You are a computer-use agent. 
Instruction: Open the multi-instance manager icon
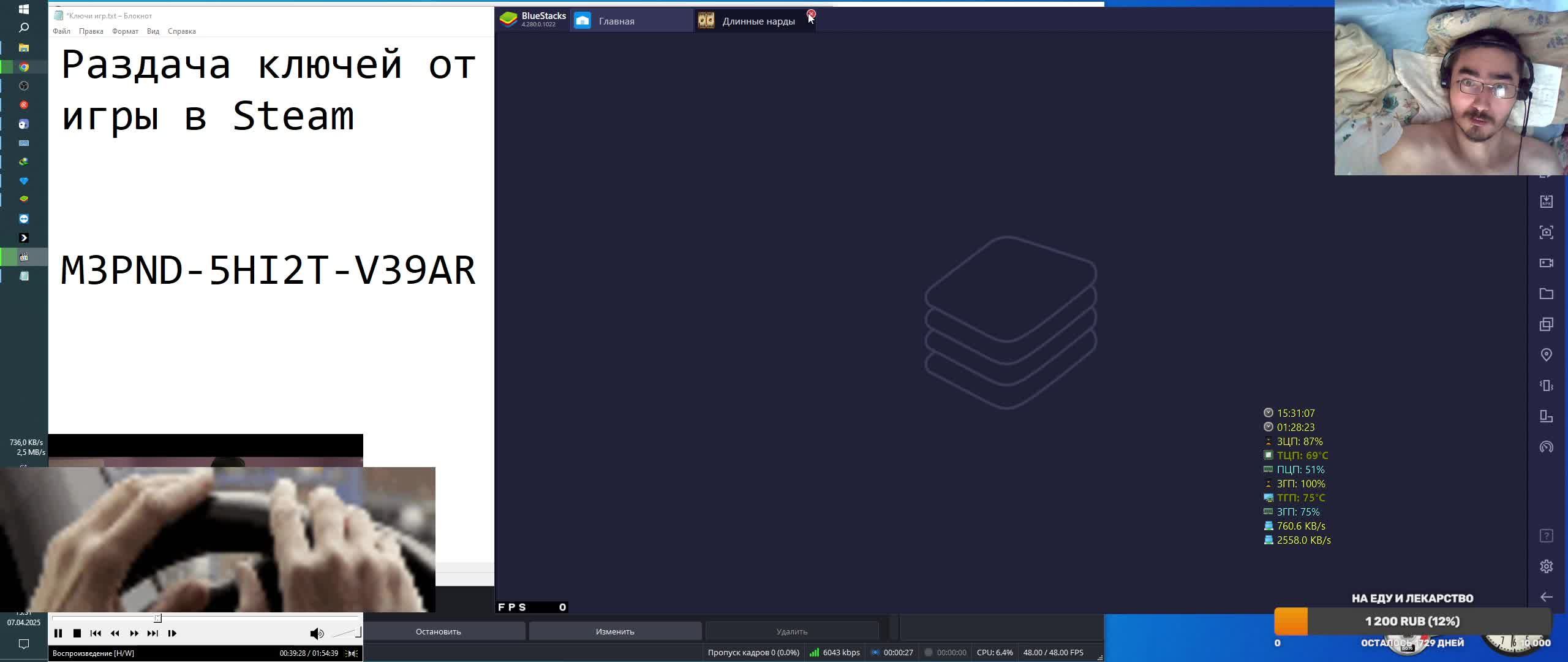[x=1546, y=324]
